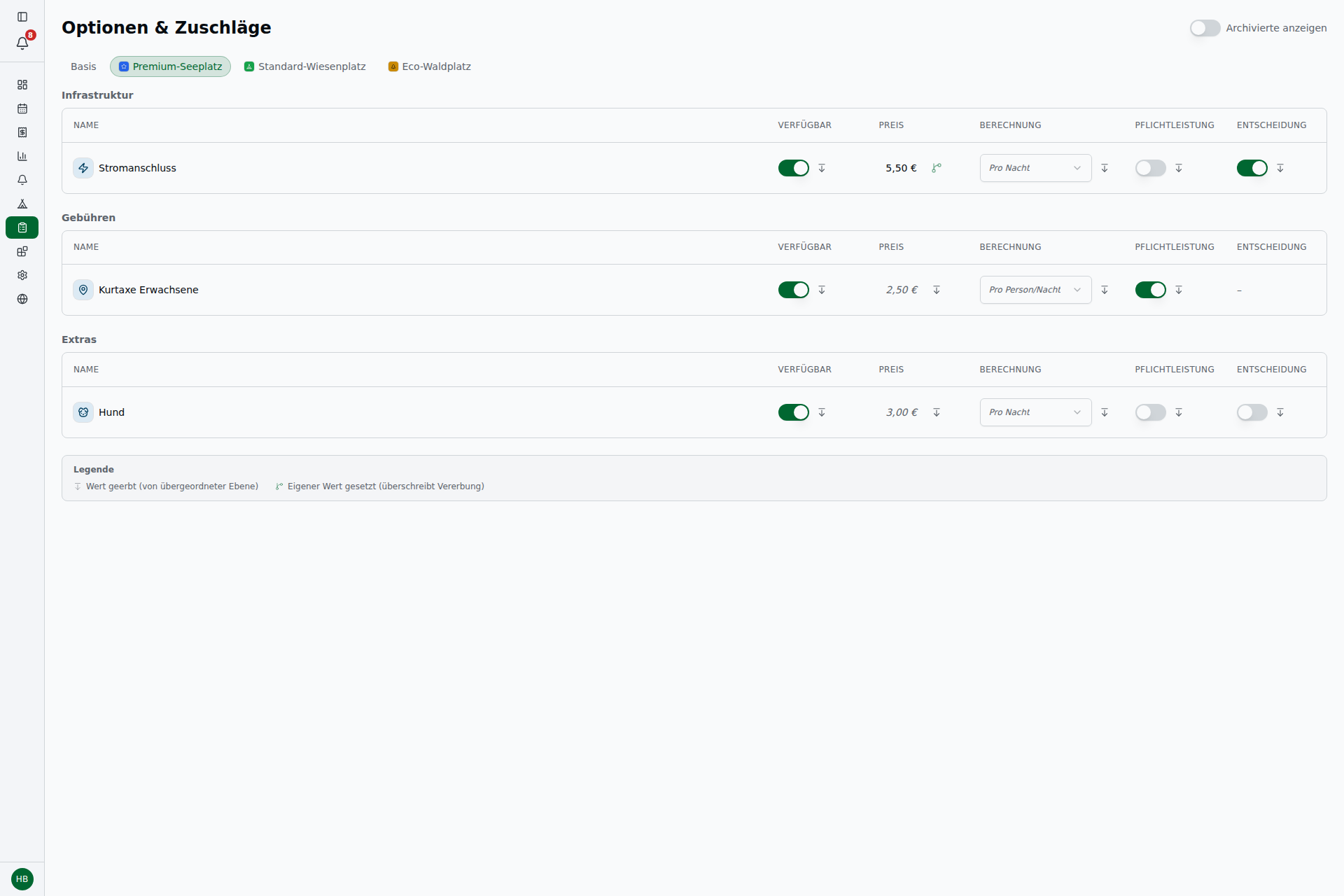The width and height of the screenshot is (1344, 896).
Task: Select the active clipboard options icon
Action: 22,227
